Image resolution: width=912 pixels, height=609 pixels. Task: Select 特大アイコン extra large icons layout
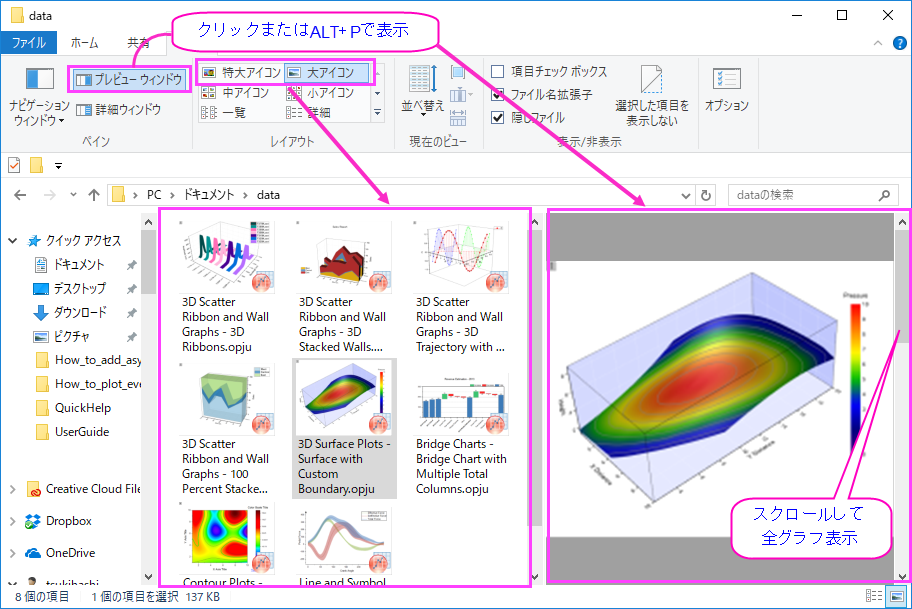241,73
